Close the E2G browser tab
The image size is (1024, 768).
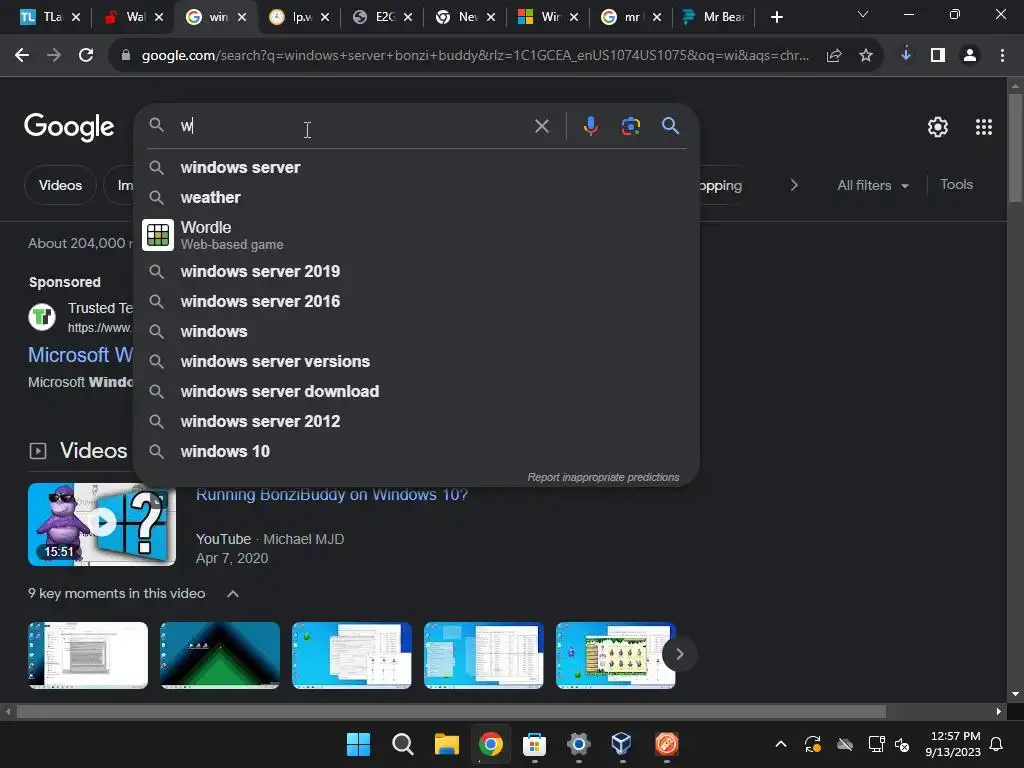click(408, 18)
